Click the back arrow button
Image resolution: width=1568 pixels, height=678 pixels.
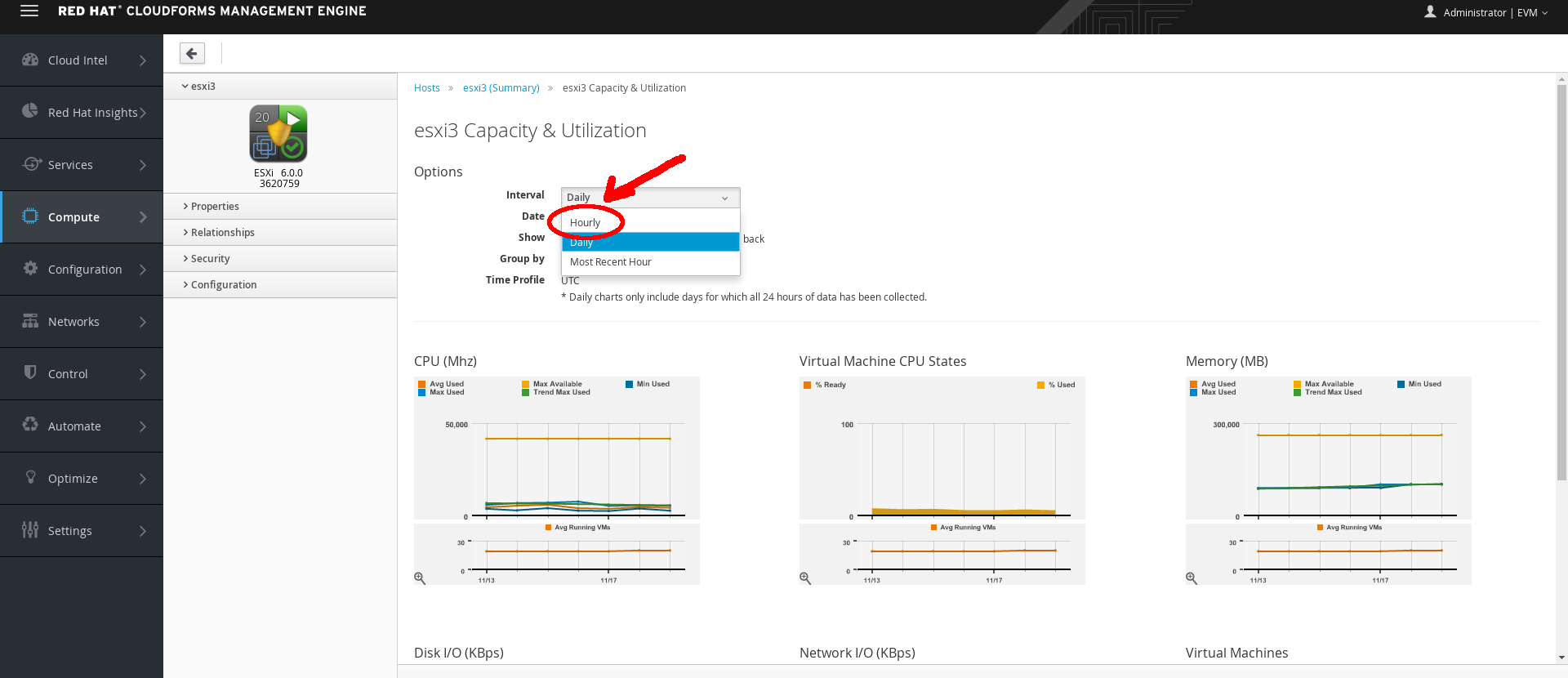(192, 53)
